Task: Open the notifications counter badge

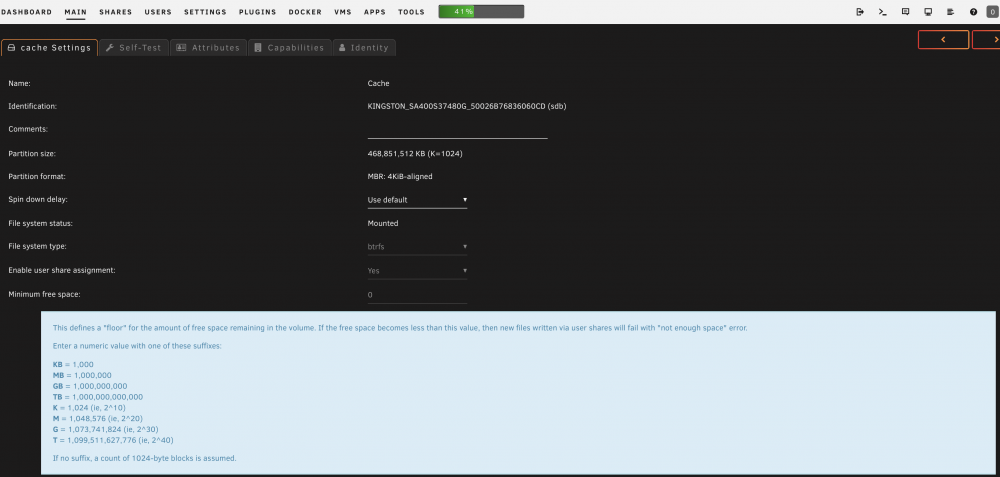Action: tap(992, 11)
